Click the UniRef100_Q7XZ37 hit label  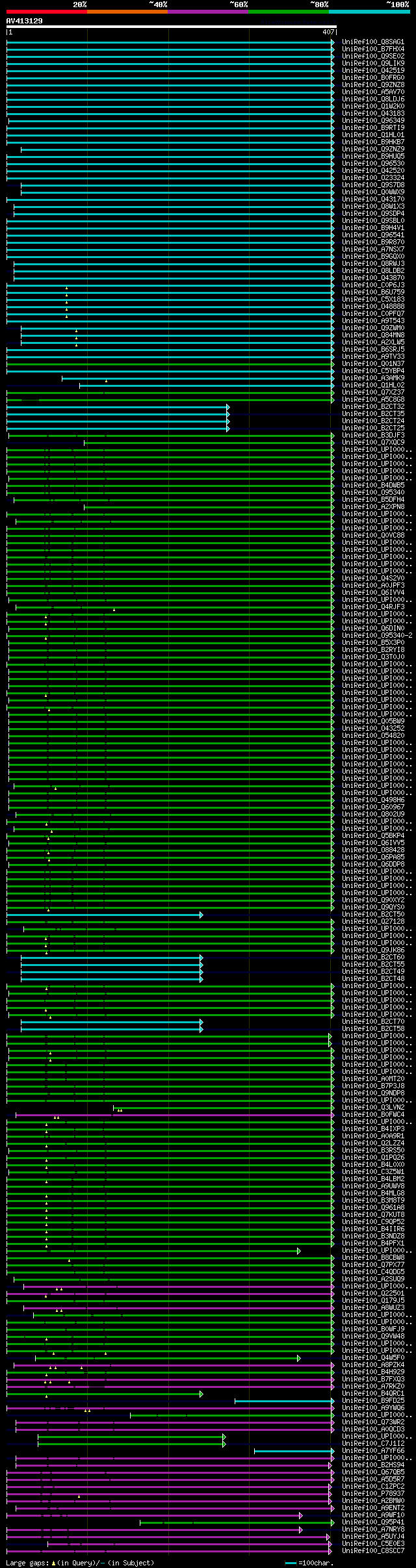coord(373,393)
